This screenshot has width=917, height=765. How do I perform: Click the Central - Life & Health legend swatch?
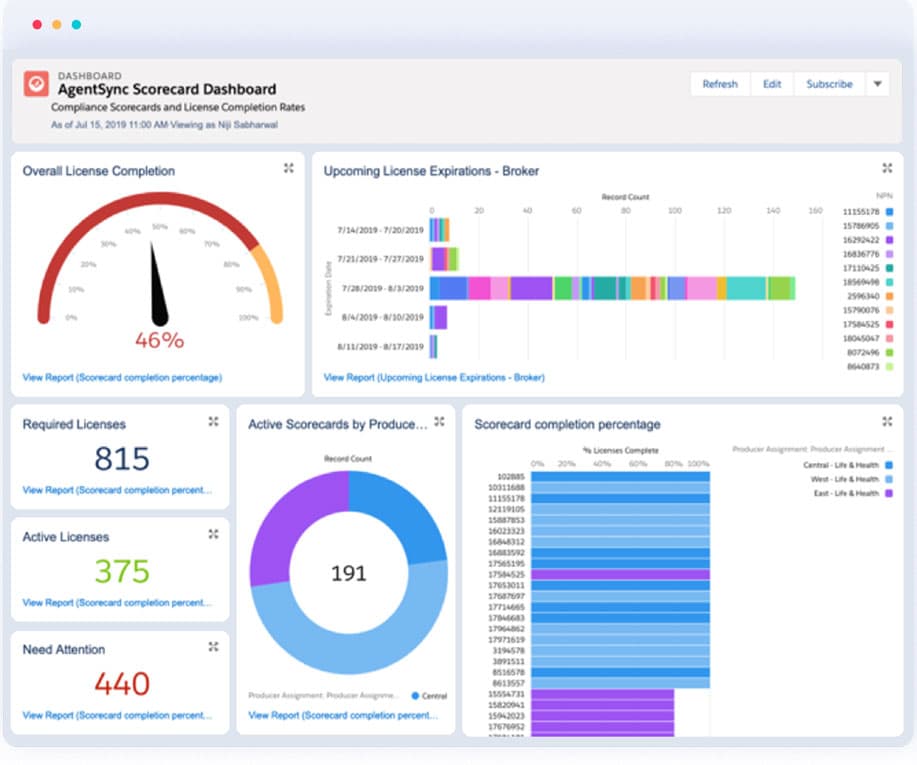889,465
